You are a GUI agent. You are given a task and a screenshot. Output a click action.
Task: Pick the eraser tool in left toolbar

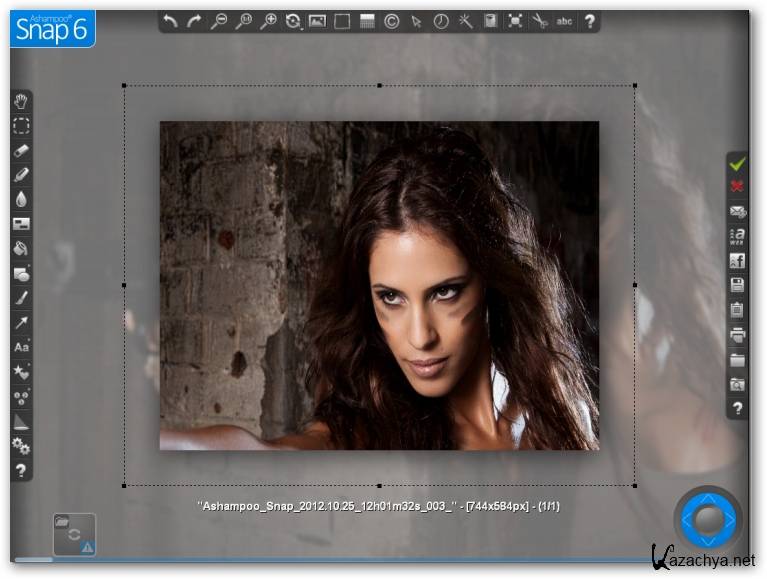click(21, 150)
